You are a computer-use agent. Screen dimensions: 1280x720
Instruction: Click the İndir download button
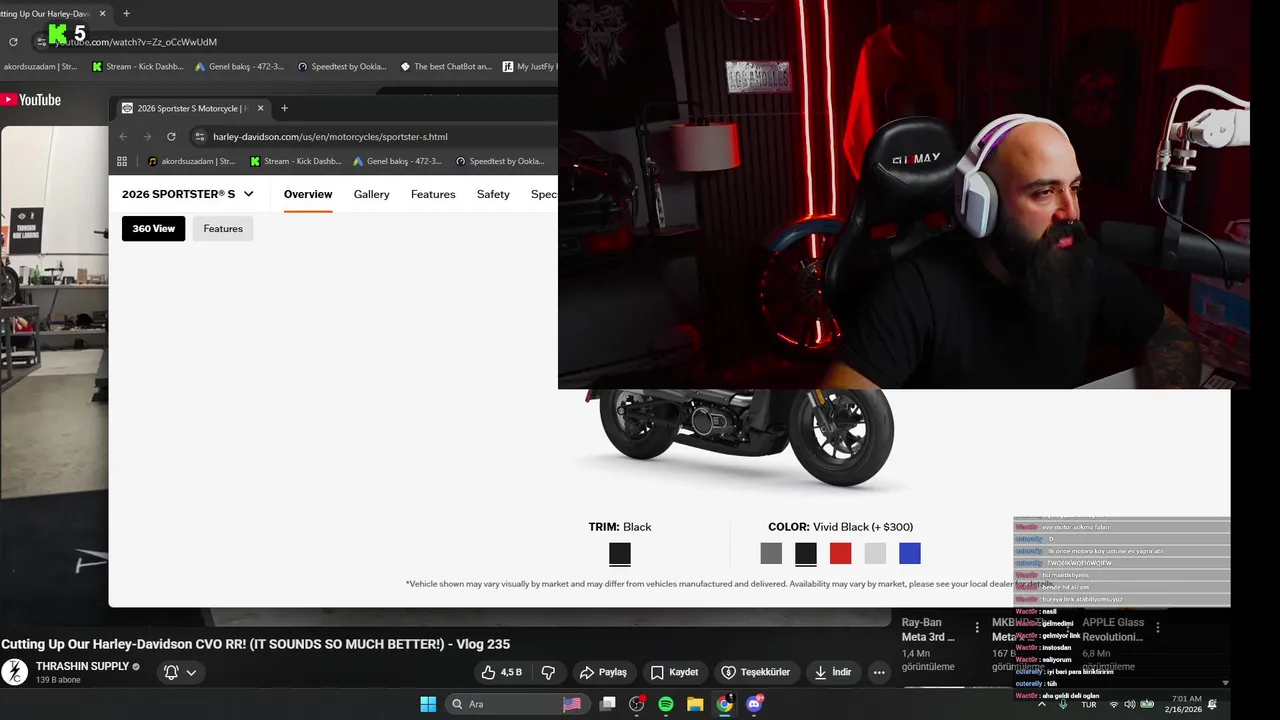click(834, 672)
